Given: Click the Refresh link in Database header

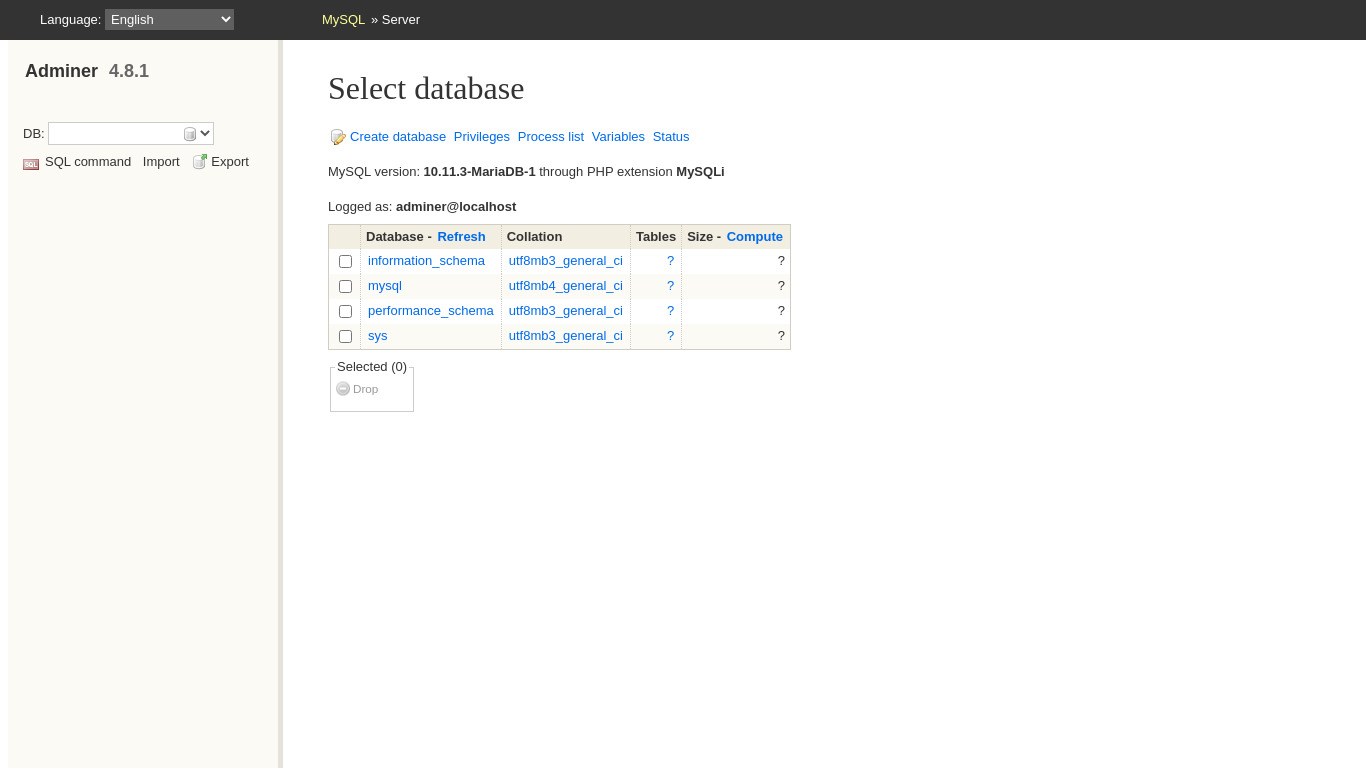Looking at the screenshot, I should 461,237.
